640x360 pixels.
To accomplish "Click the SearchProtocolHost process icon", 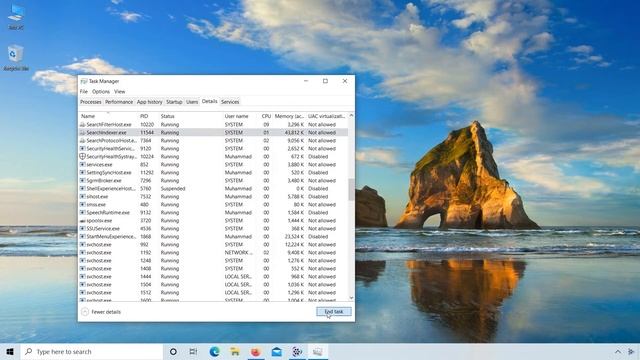I will (82, 140).
